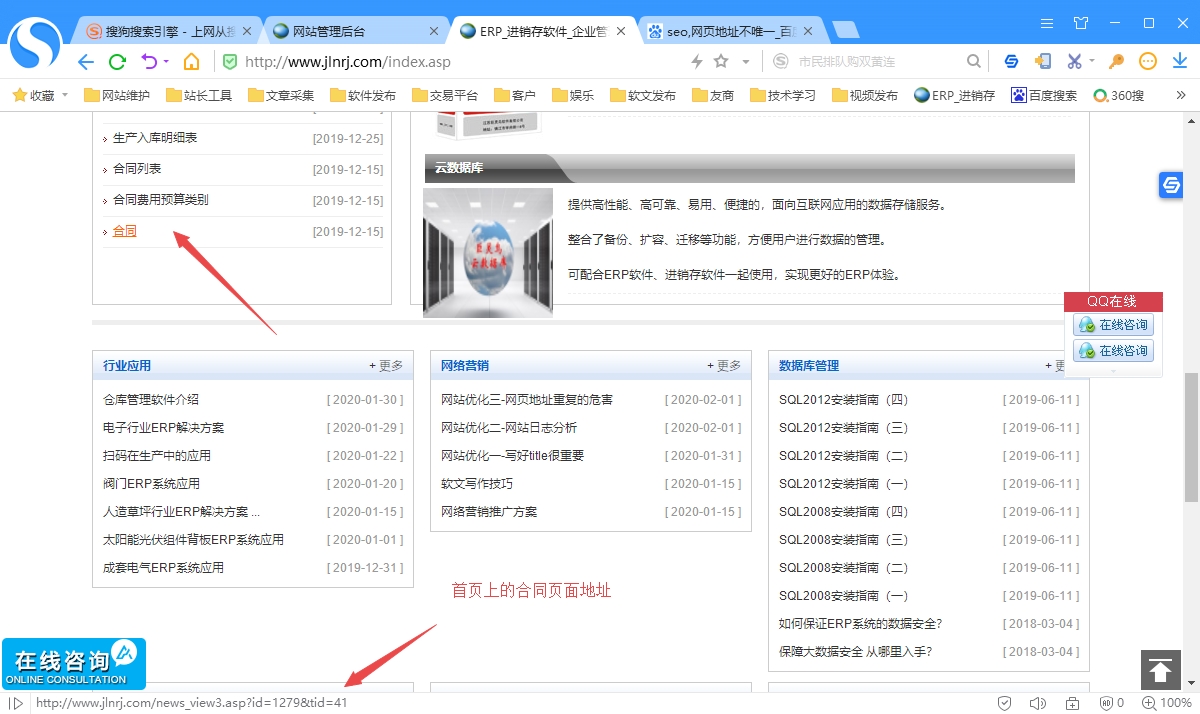This screenshot has width=1200, height=714.
Task: Open the downloads arrow icon
Action: click(x=1180, y=62)
